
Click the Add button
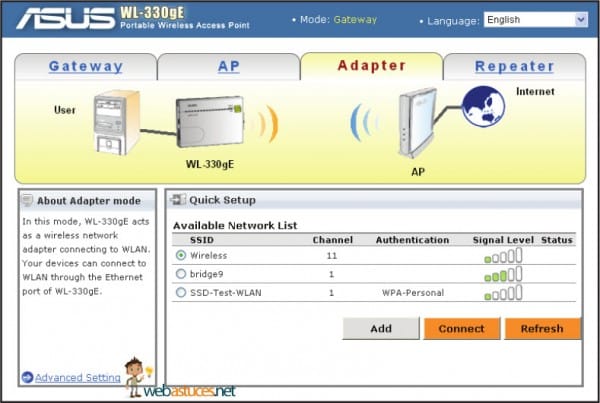click(x=381, y=328)
